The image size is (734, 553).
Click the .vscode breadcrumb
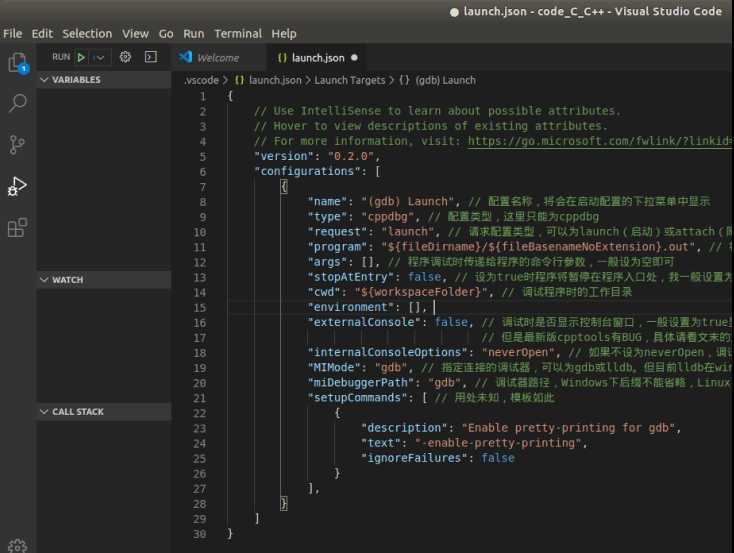201,80
